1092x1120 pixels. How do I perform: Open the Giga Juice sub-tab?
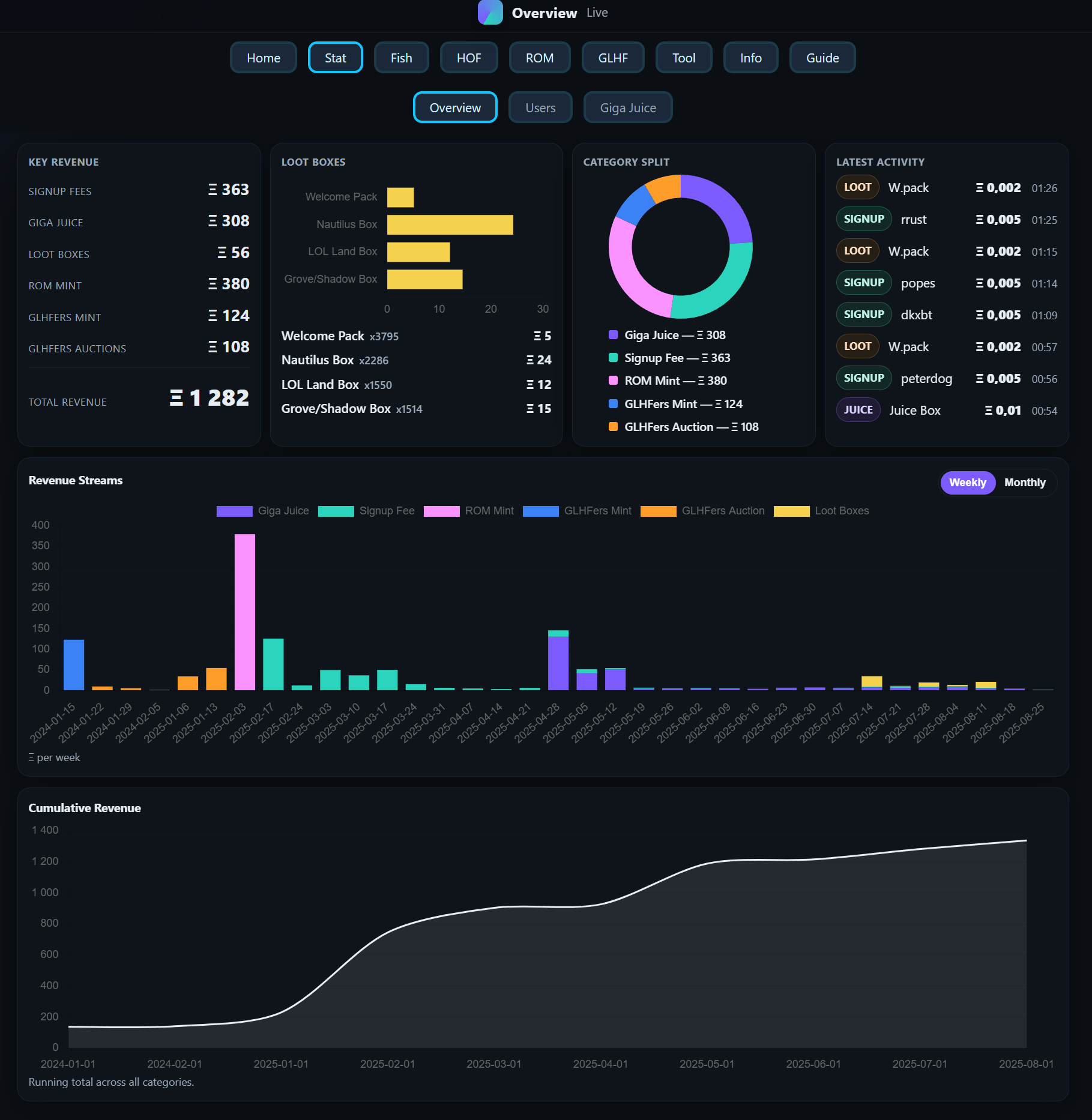[x=627, y=107]
